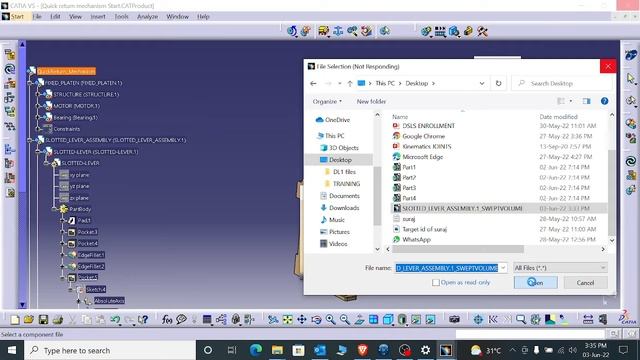This screenshot has width=640, height=360.
Task: Click the Zoom Out magnifier icon
Action: click(344, 320)
